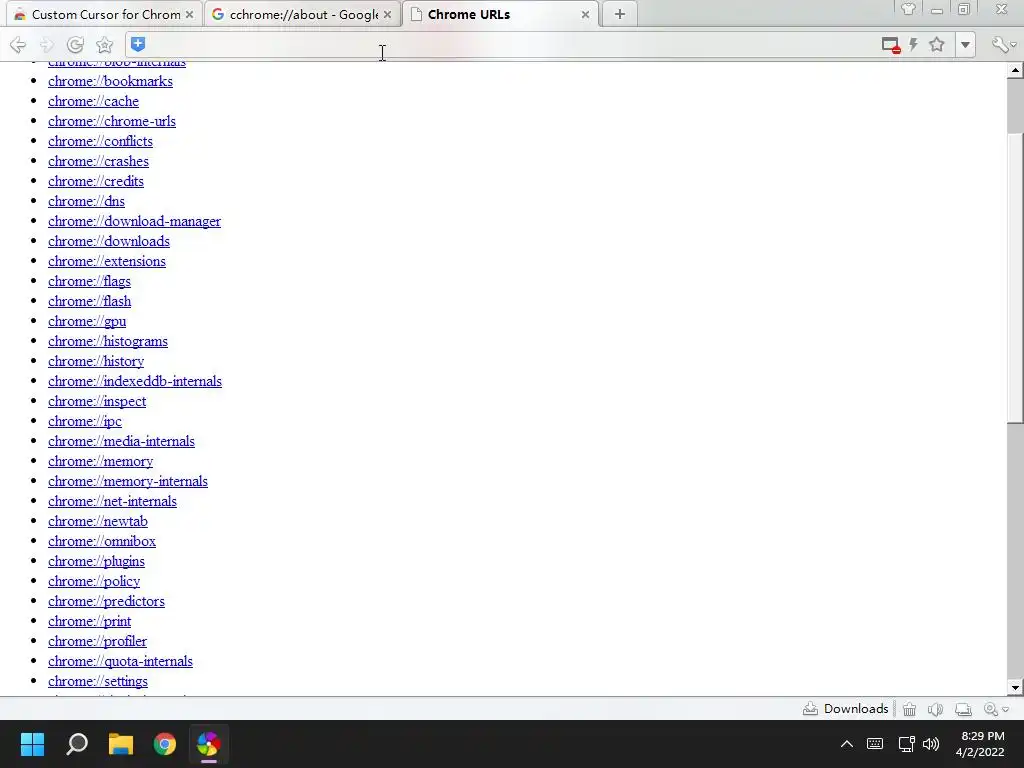Click the chrome://inspect link
Image resolution: width=1024 pixels, height=768 pixels.
click(x=97, y=402)
